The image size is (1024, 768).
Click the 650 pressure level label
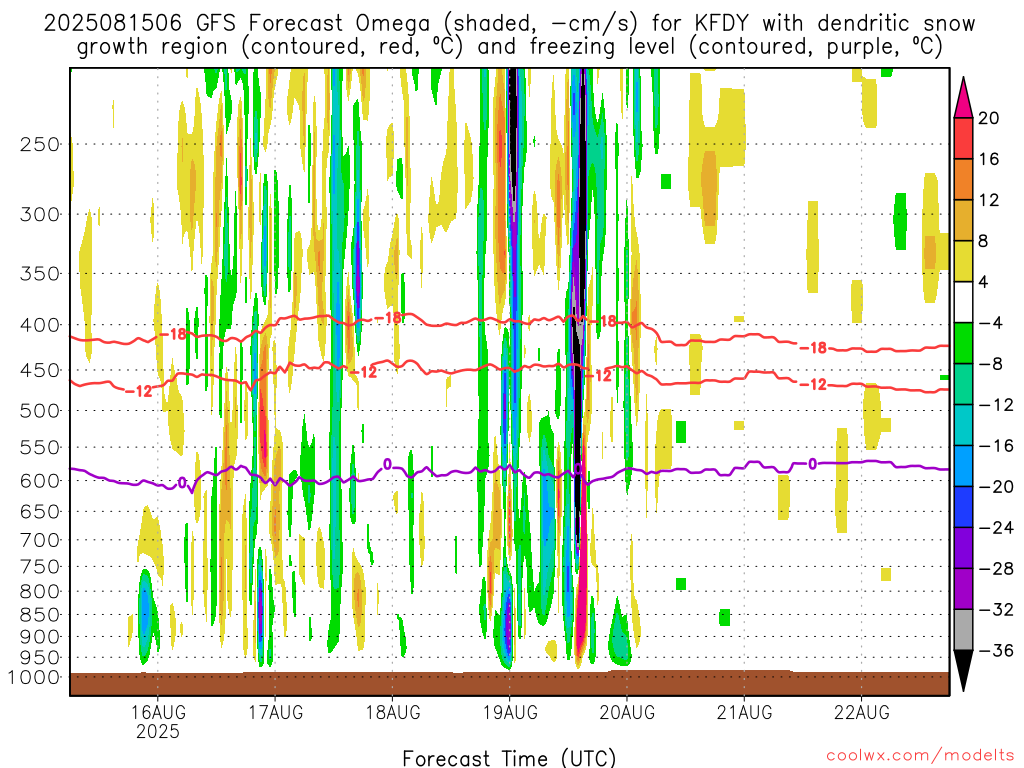[x=40, y=511]
